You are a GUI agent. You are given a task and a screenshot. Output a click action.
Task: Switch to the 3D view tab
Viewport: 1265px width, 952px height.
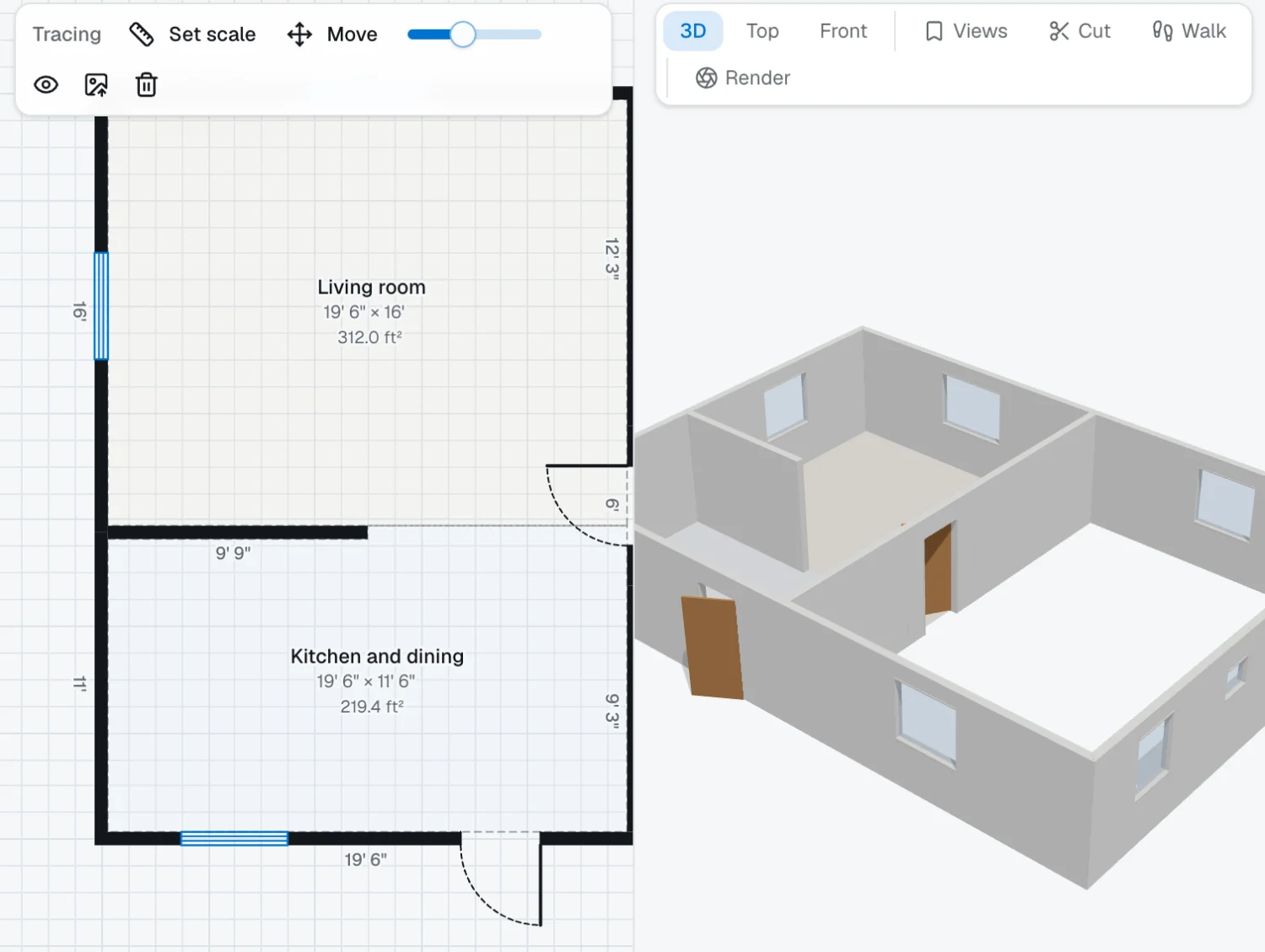pos(693,31)
